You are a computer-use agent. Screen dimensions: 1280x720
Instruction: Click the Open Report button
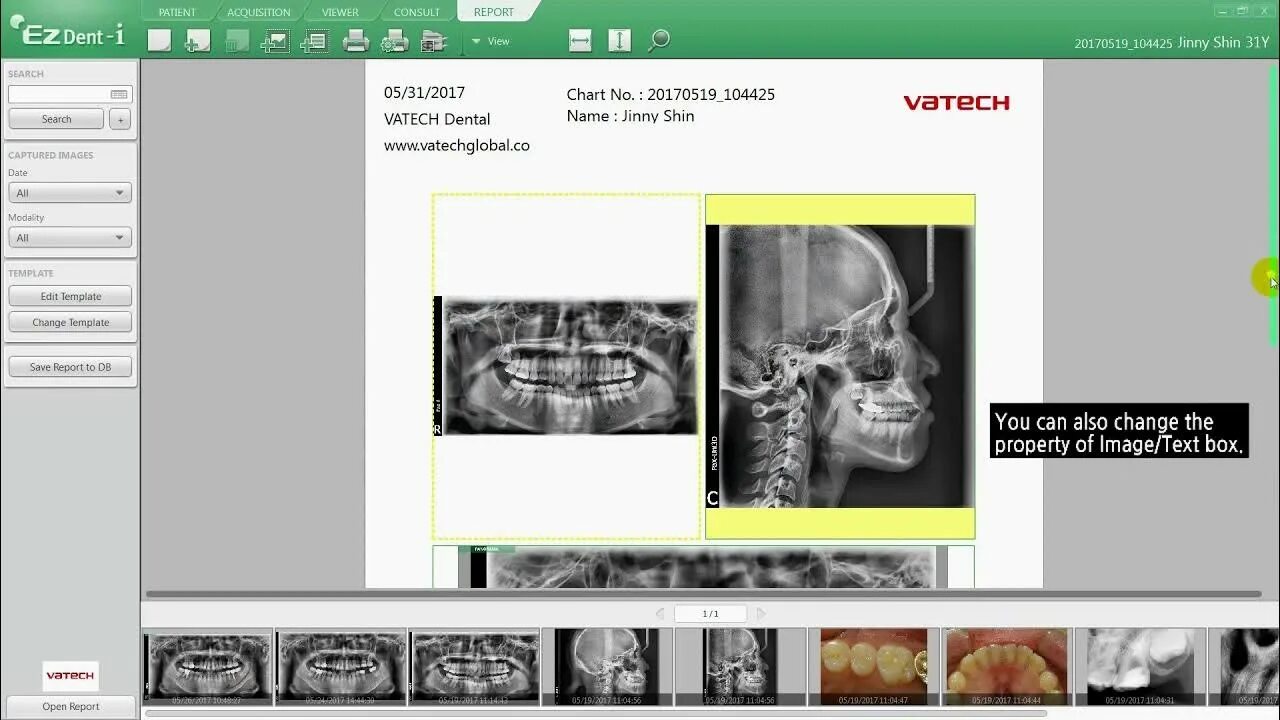coord(70,706)
